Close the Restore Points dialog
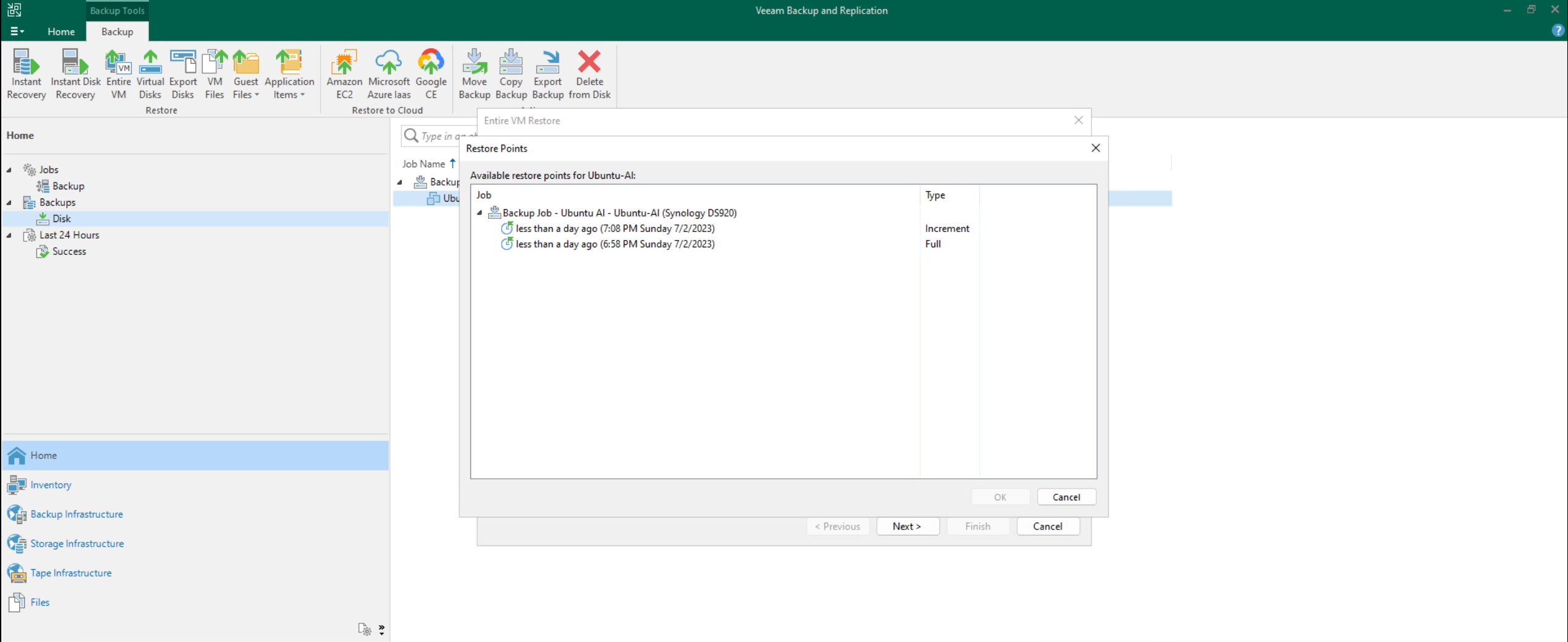This screenshot has height=642, width=1568. pyautogui.click(x=1095, y=148)
